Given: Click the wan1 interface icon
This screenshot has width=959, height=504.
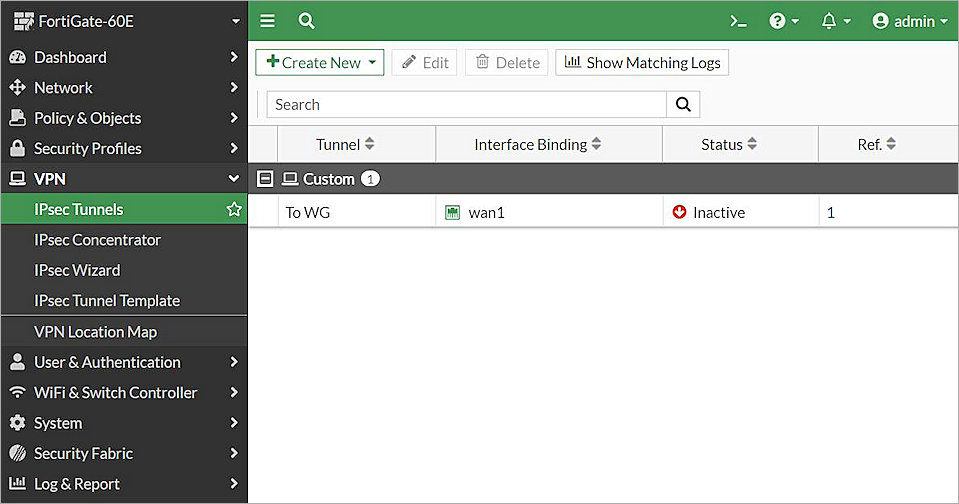Looking at the screenshot, I should (453, 212).
